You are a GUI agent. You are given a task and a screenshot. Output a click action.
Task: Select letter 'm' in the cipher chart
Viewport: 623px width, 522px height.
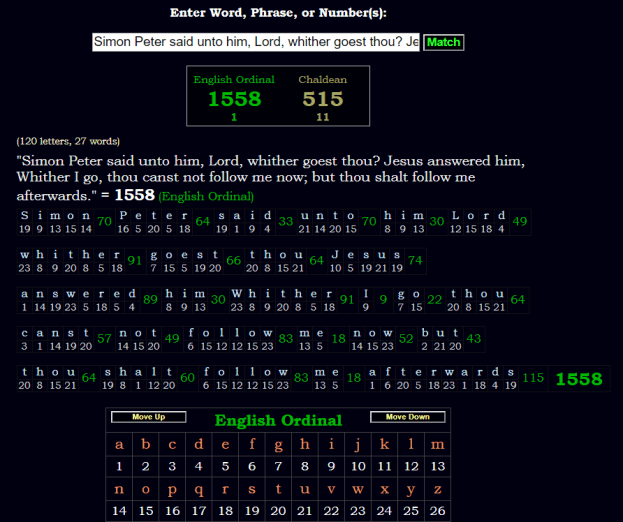point(437,445)
